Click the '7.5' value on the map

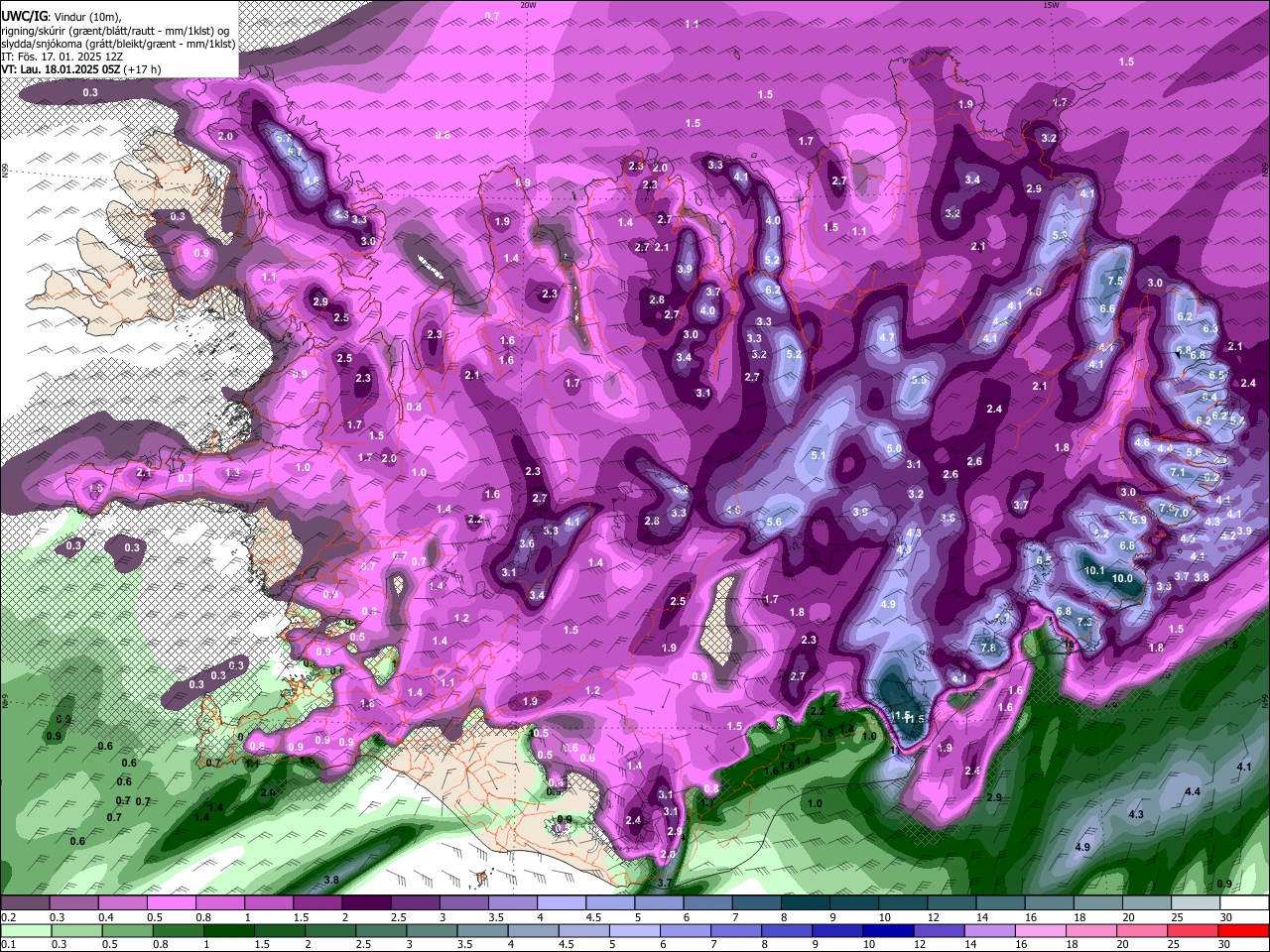(x=1115, y=281)
